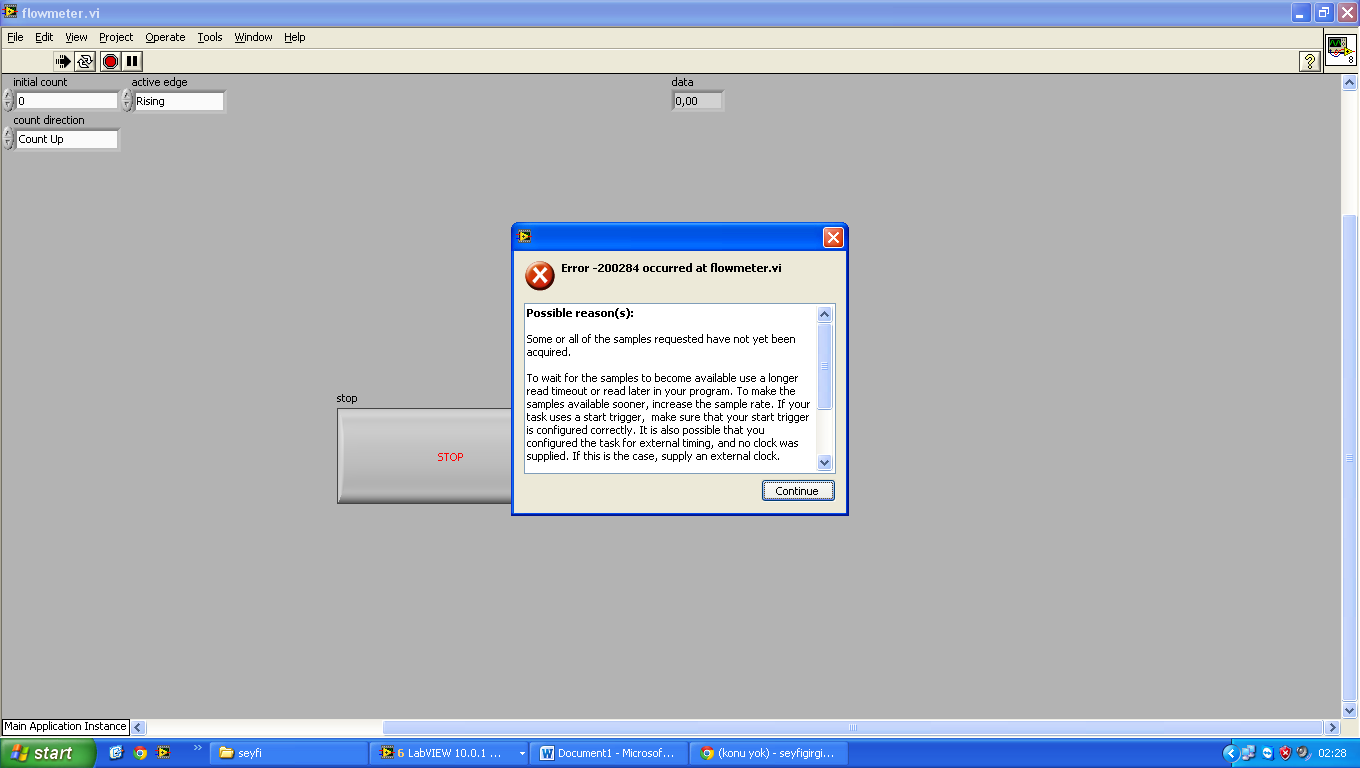Image resolution: width=1360 pixels, height=768 pixels.
Task: Click Continue in the error dialog
Action: click(x=797, y=491)
